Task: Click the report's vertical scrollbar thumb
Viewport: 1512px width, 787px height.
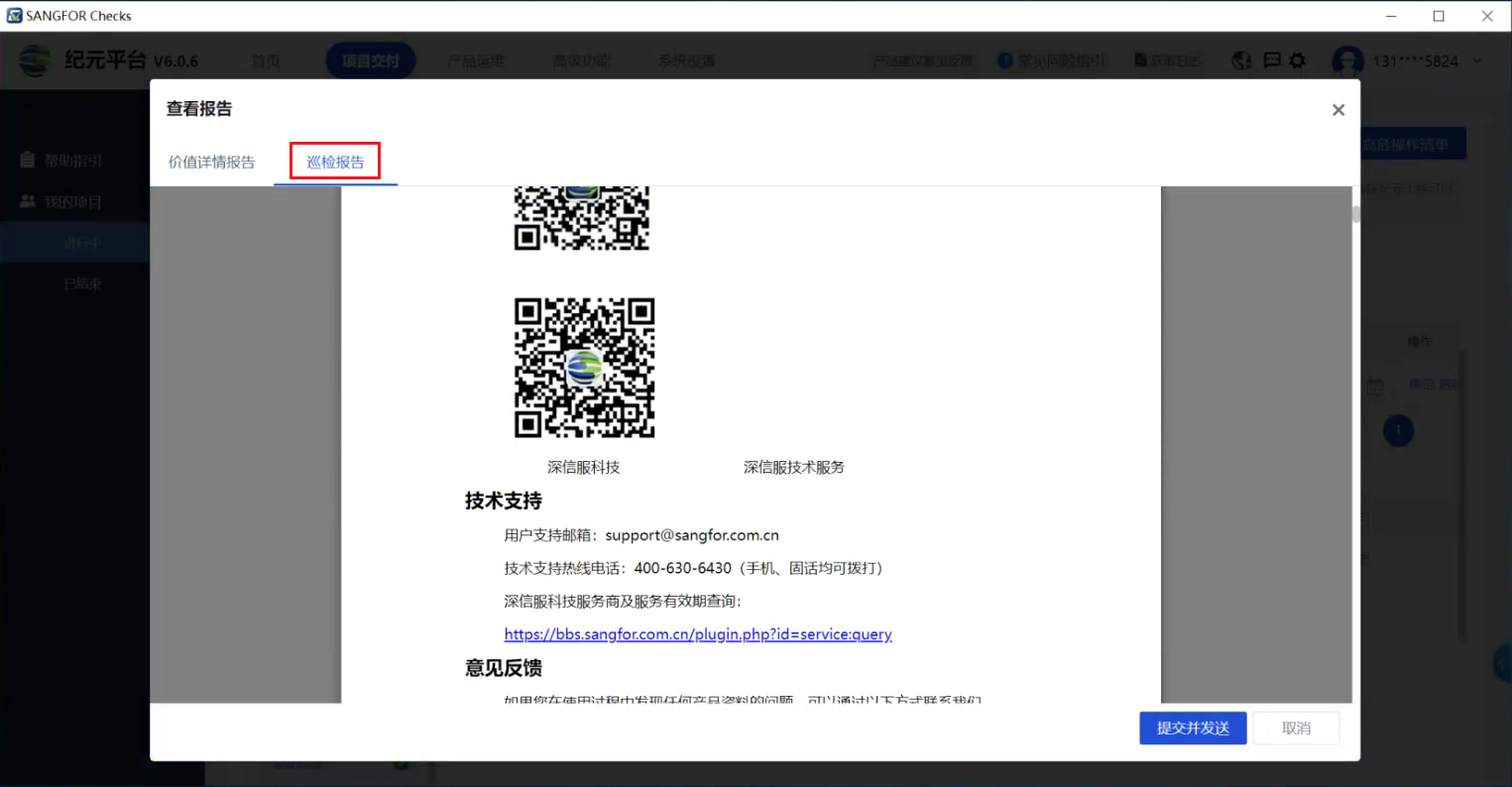Action: (1354, 215)
